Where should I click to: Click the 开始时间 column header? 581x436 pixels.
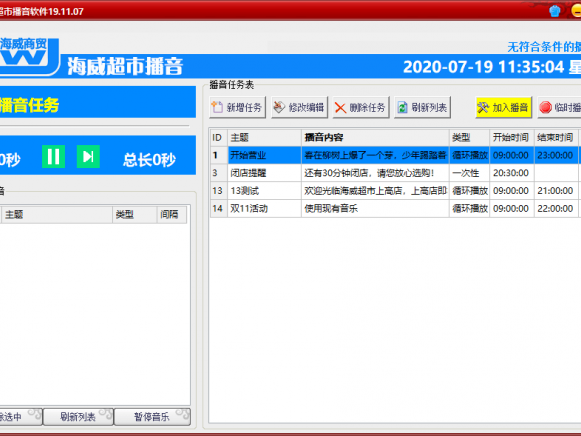pos(512,138)
